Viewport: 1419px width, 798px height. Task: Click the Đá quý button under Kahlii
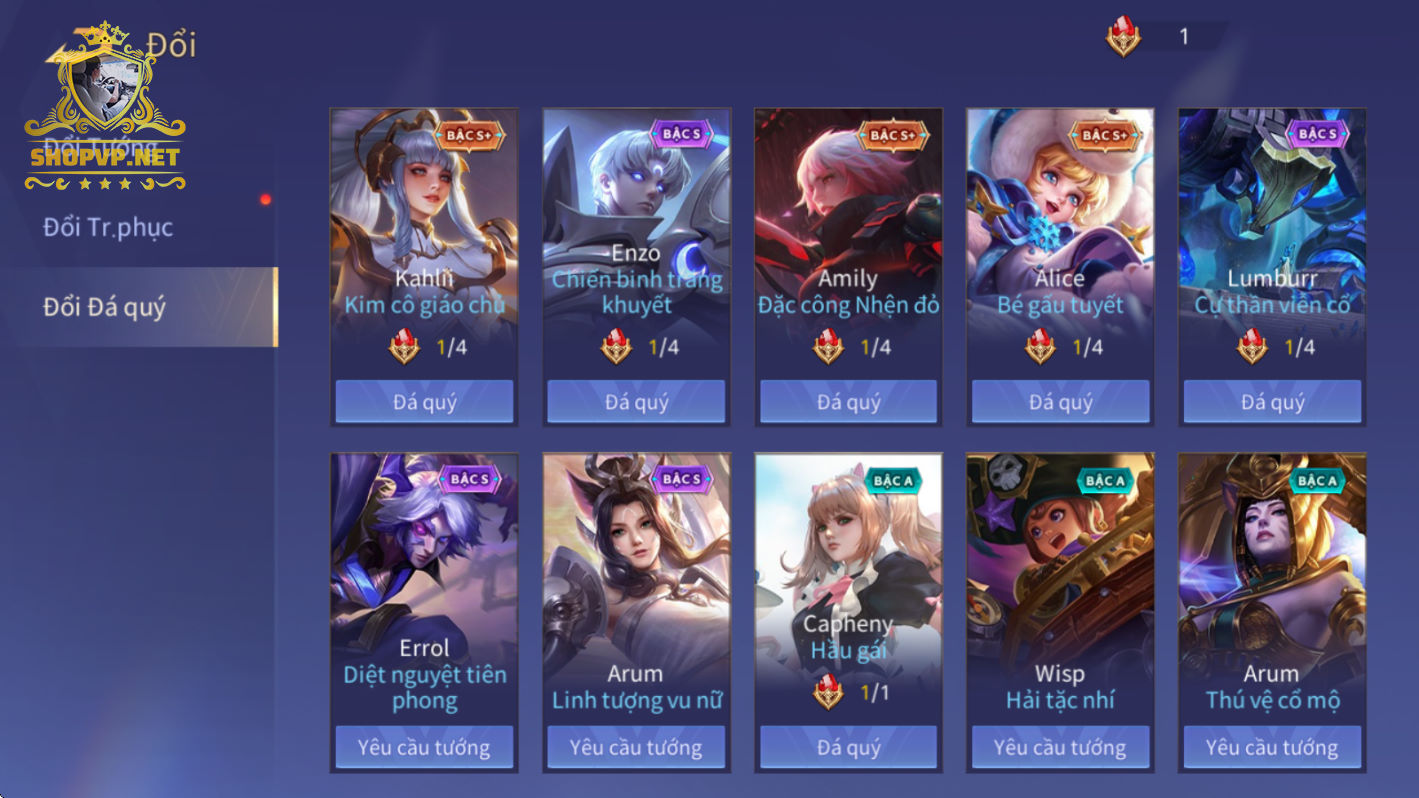(424, 402)
